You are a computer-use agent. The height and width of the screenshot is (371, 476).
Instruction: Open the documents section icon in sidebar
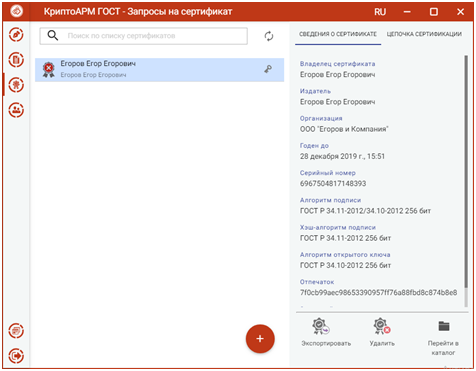(16, 60)
